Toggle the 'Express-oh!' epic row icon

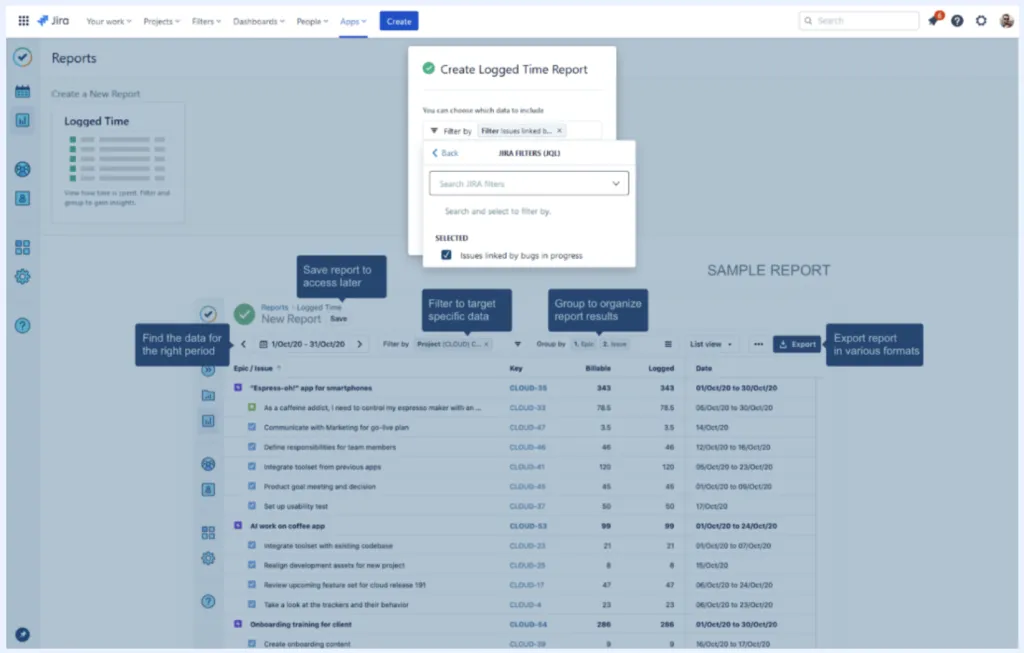tap(238, 388)
